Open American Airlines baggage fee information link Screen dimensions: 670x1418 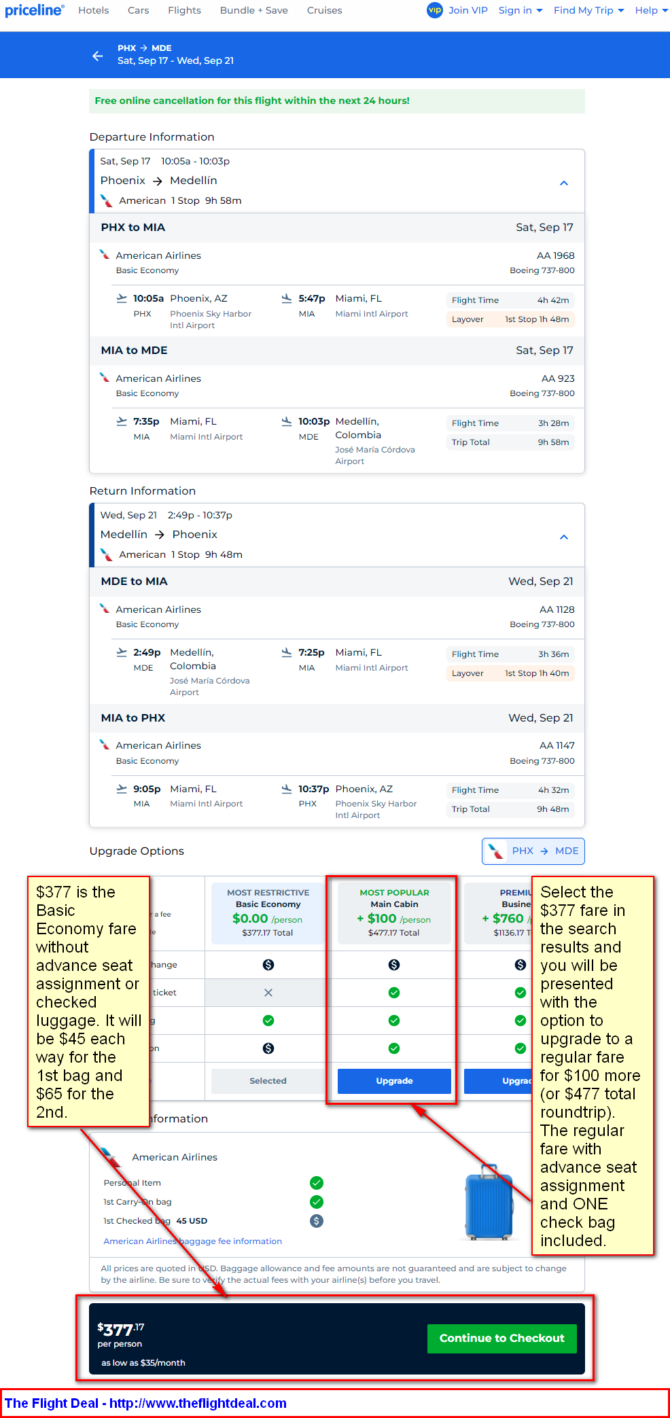(x=193, y=1241)
